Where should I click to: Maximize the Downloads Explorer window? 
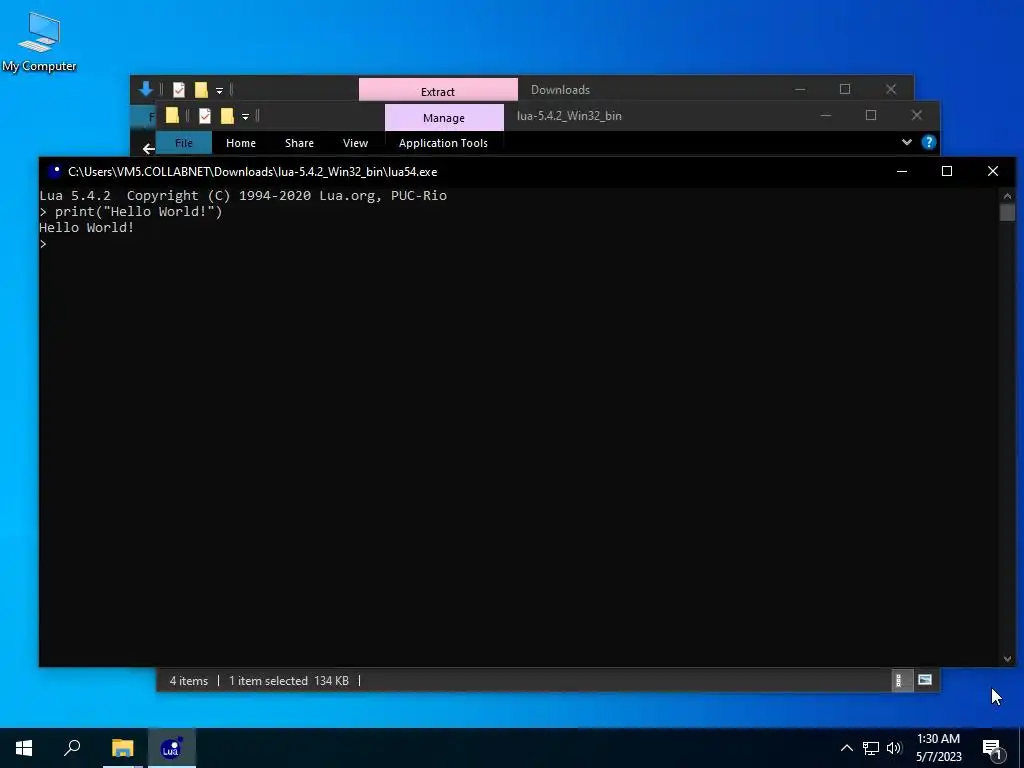[x=845, y=89]
